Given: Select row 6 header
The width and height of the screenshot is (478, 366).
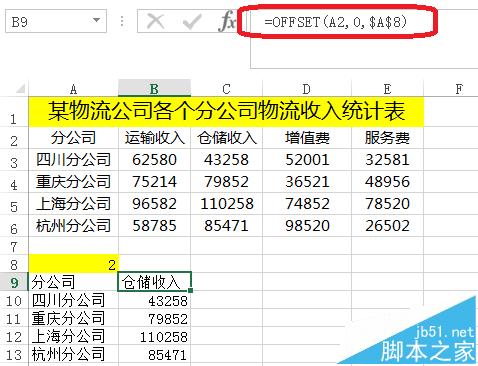Looking at the screenshot, I should (x=14, y=226).
